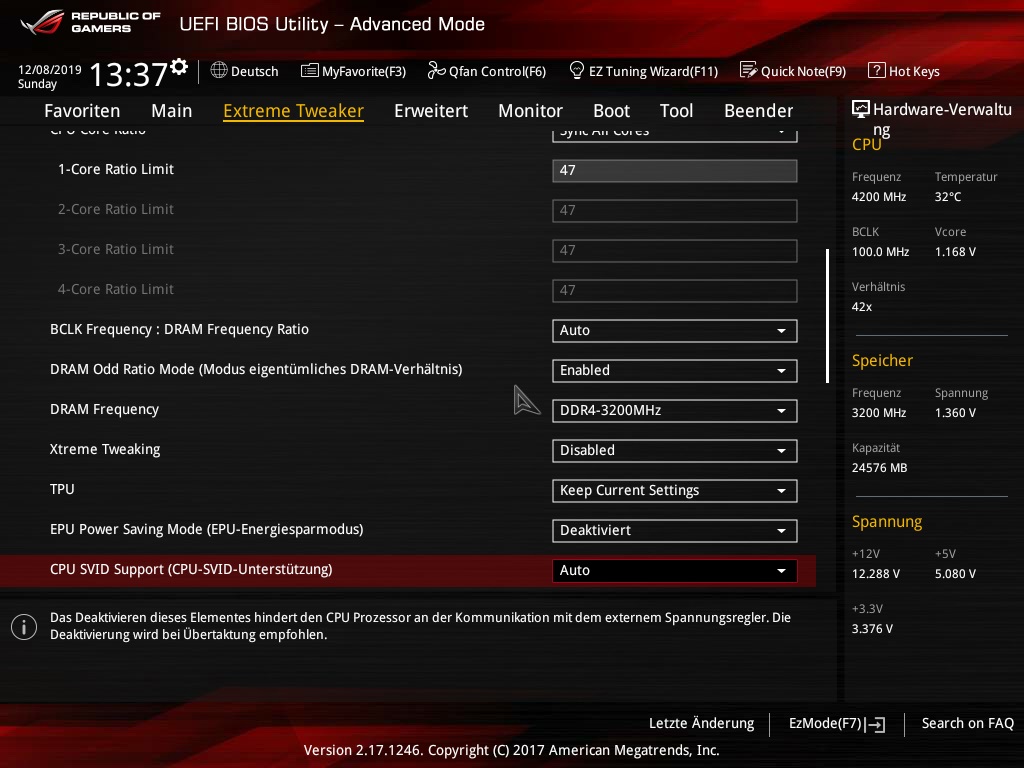Click the info icon beside help text
Viewport: 1024px width, 768px height.
[24, 627]
